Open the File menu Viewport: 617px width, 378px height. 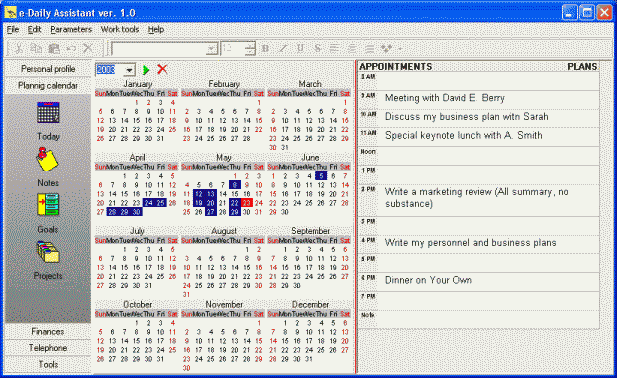pyautogui.click(x=13, y=30)
